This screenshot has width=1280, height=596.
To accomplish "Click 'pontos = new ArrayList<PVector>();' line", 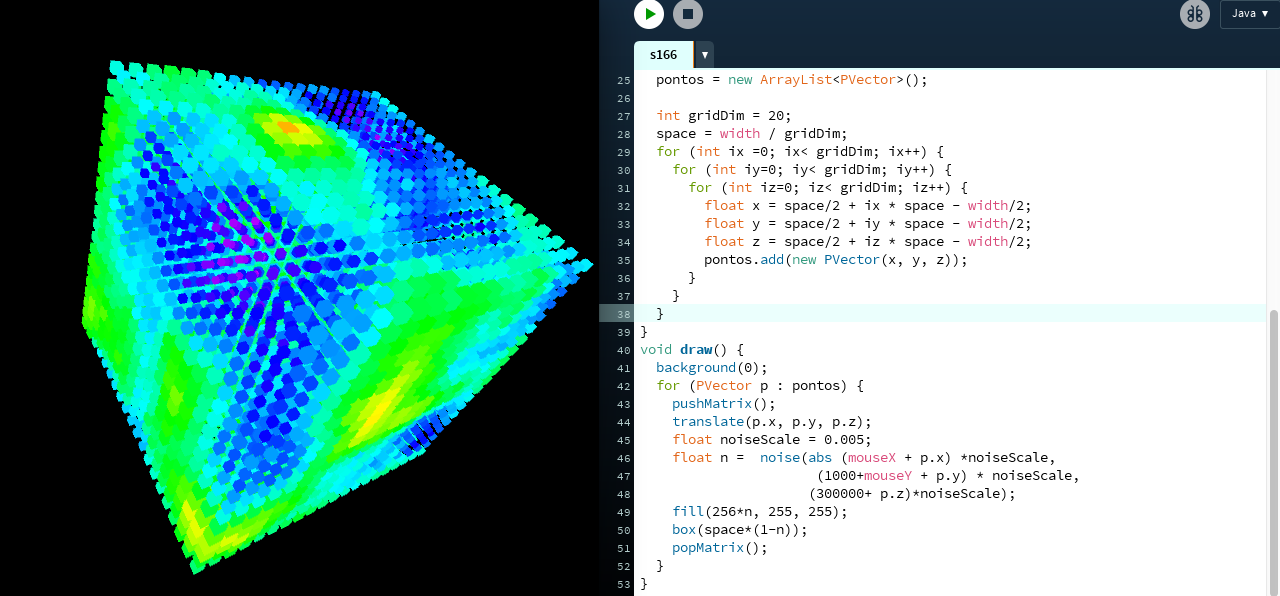I will click(792, 80).
